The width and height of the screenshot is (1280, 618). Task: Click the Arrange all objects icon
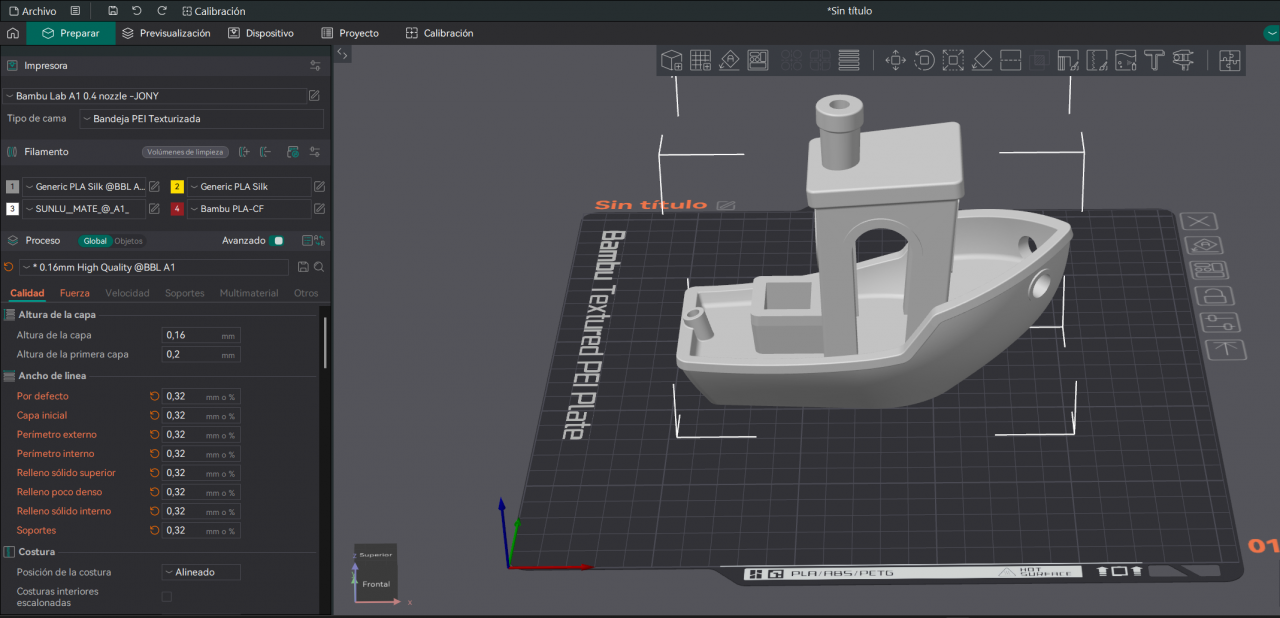758,61
